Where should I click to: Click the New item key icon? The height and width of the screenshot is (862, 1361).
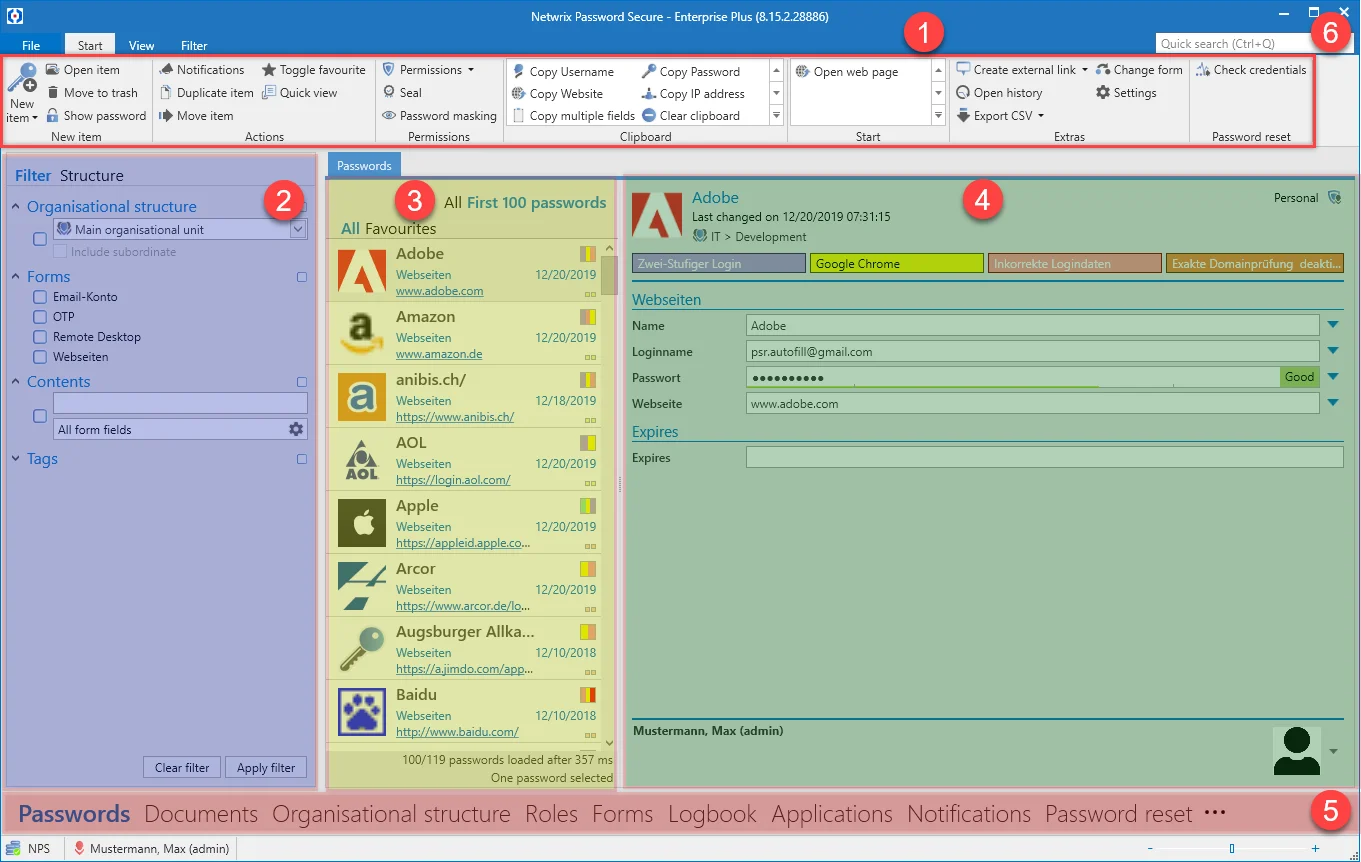22,78
